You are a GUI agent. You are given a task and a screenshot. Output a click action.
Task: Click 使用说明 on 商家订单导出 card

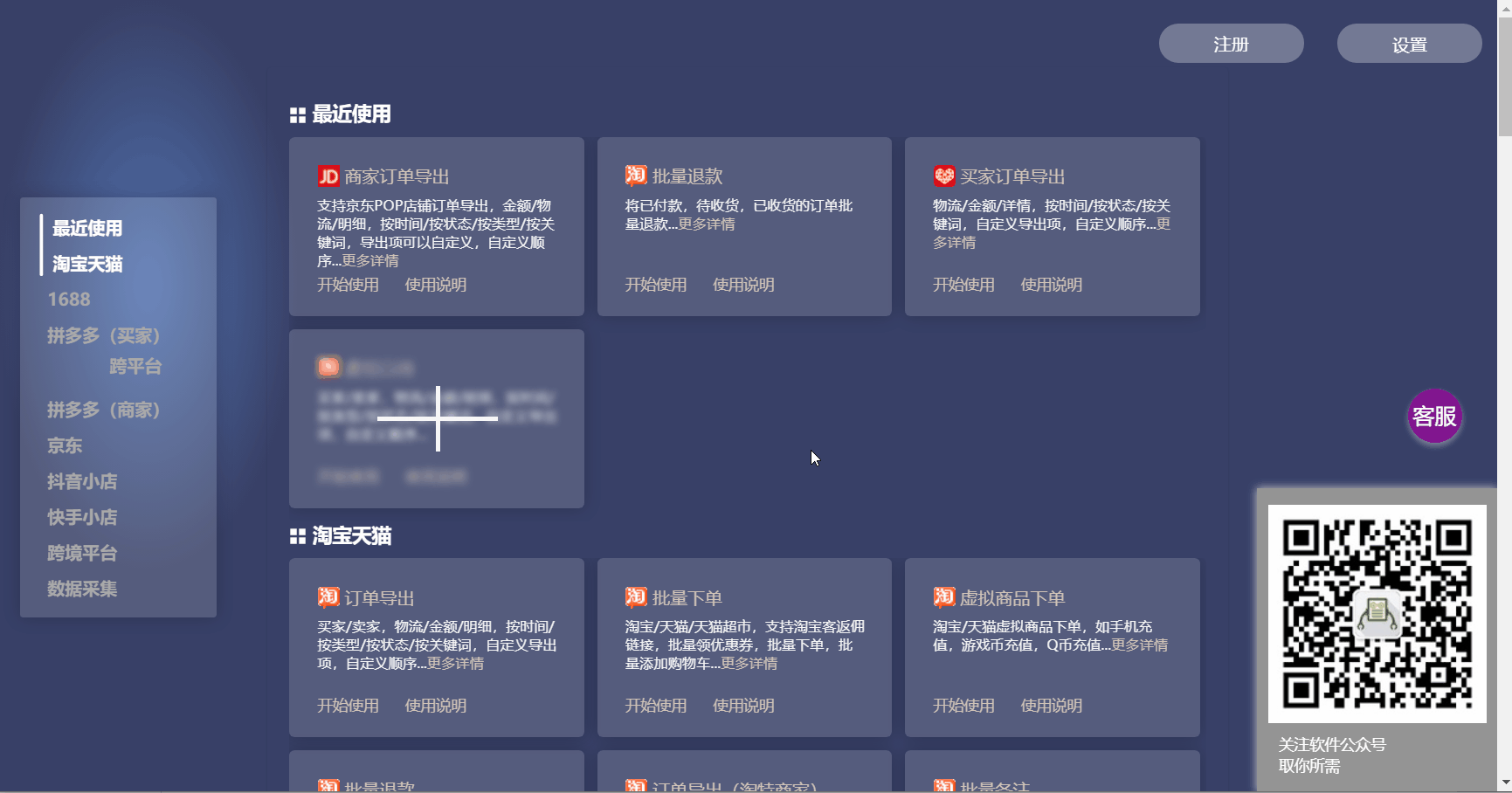436,285
